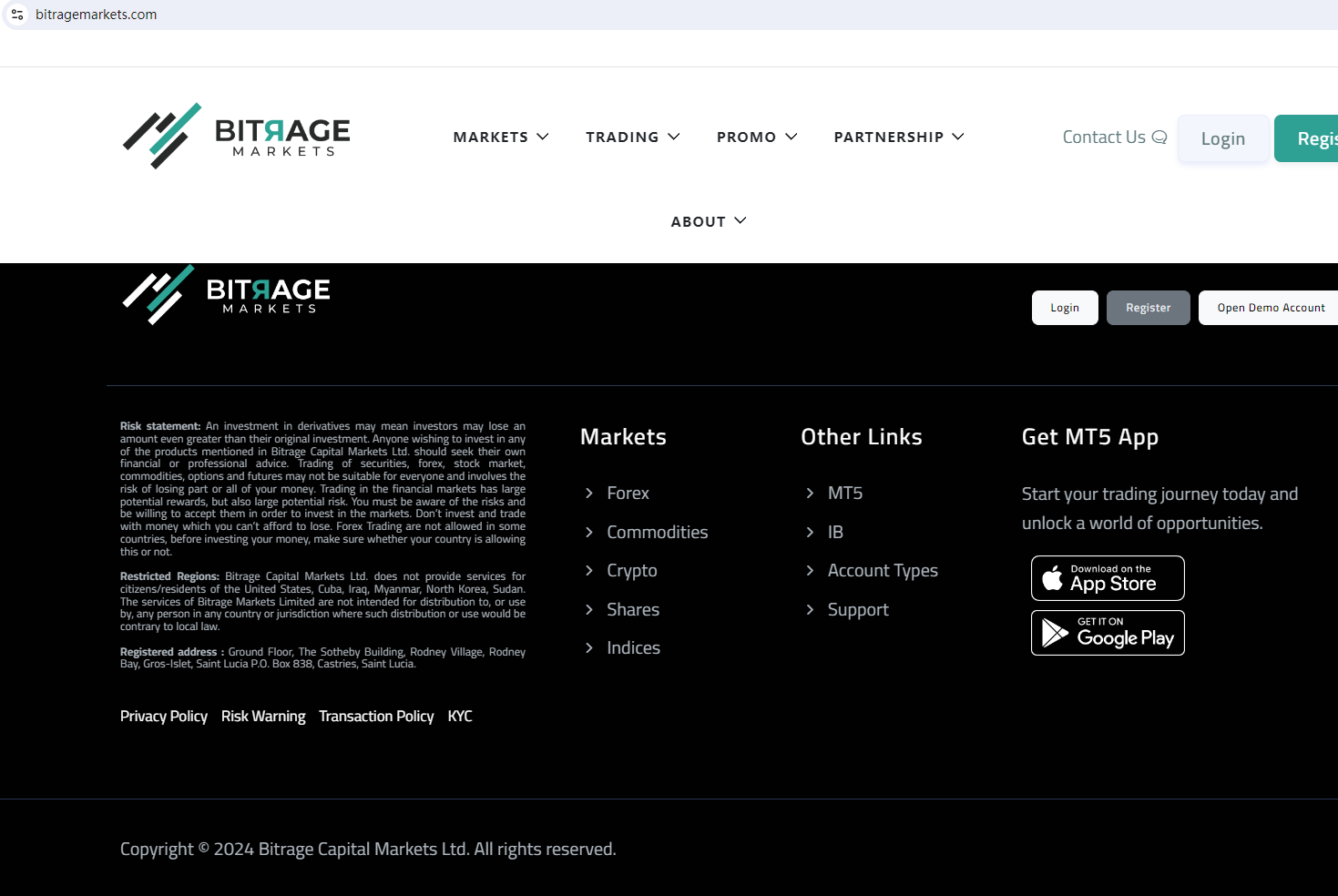
Task: Expand the MARKETS dropdown menu
Action: (x=501, y=137)
